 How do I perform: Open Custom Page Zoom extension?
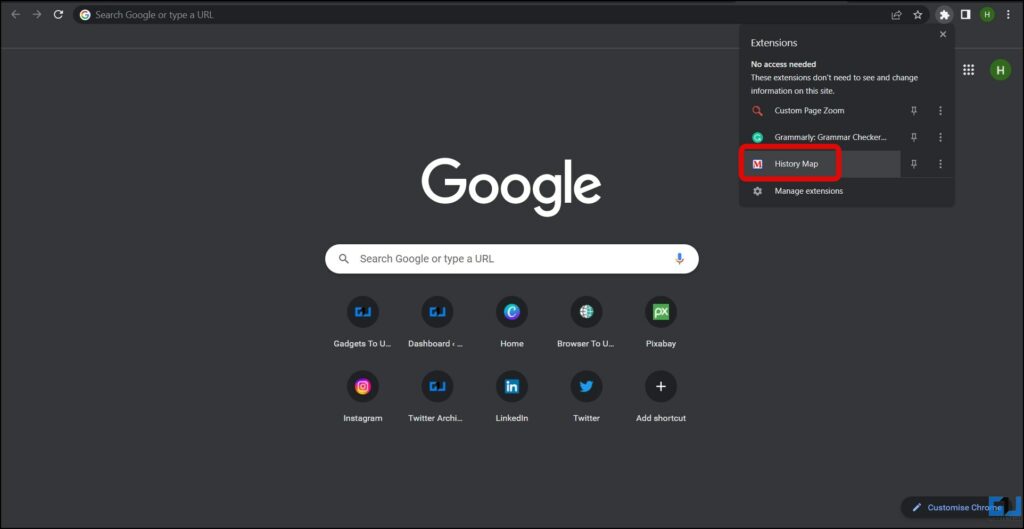tap(820, 111)
